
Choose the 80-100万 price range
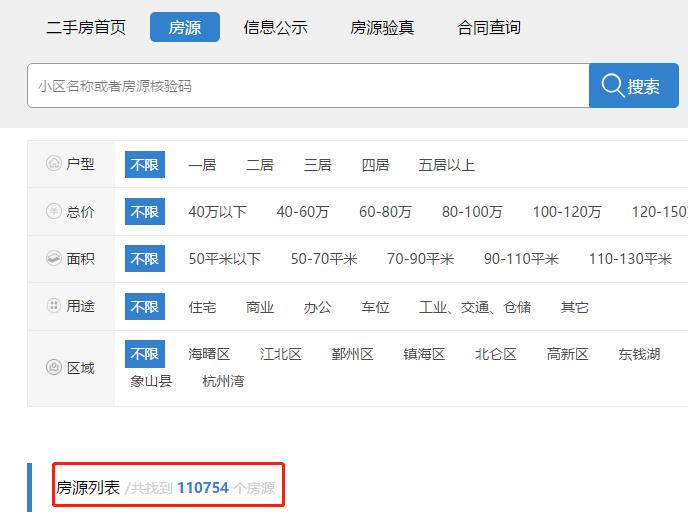click(472, 212)
